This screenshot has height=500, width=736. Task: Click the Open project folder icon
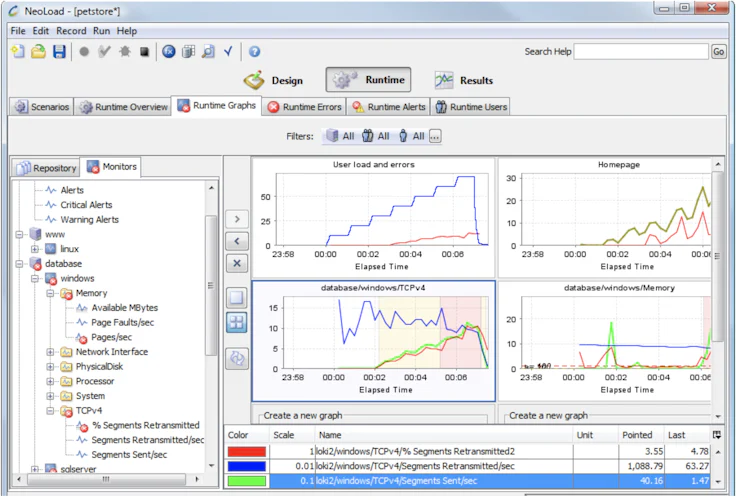click(x=38, y=52)
